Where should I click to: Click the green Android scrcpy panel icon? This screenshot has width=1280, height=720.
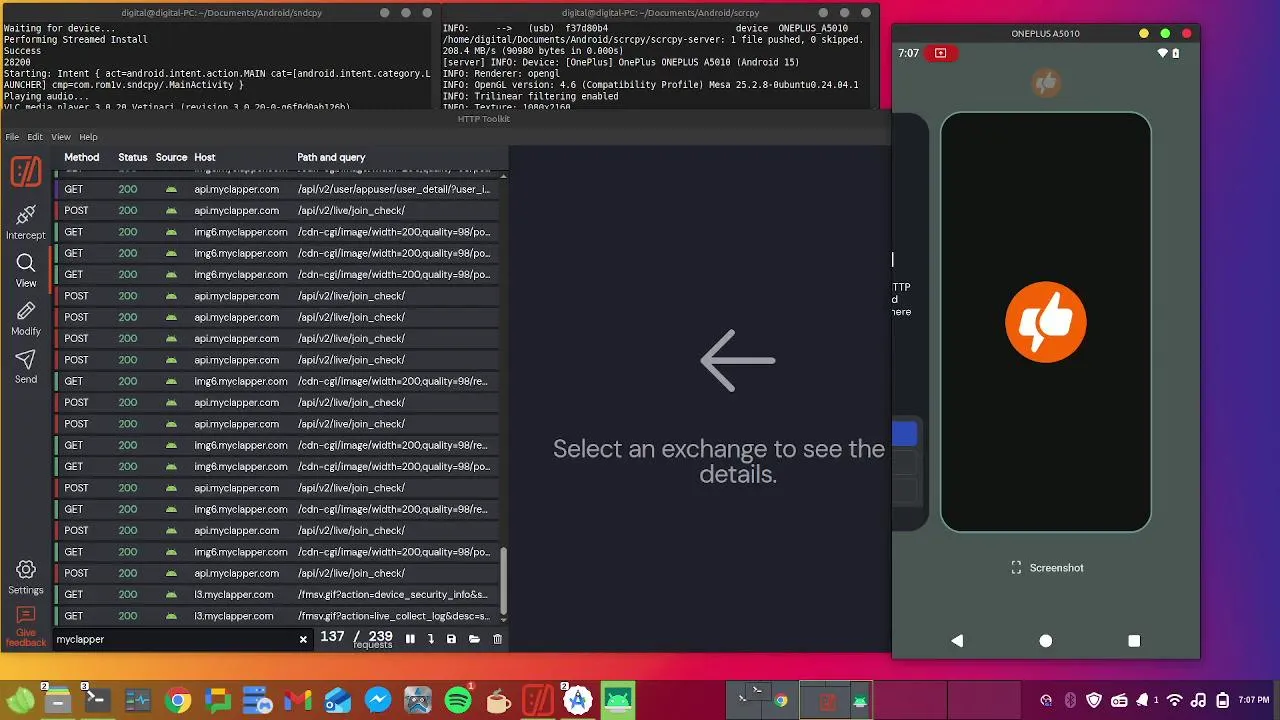[x=617, y=700]
